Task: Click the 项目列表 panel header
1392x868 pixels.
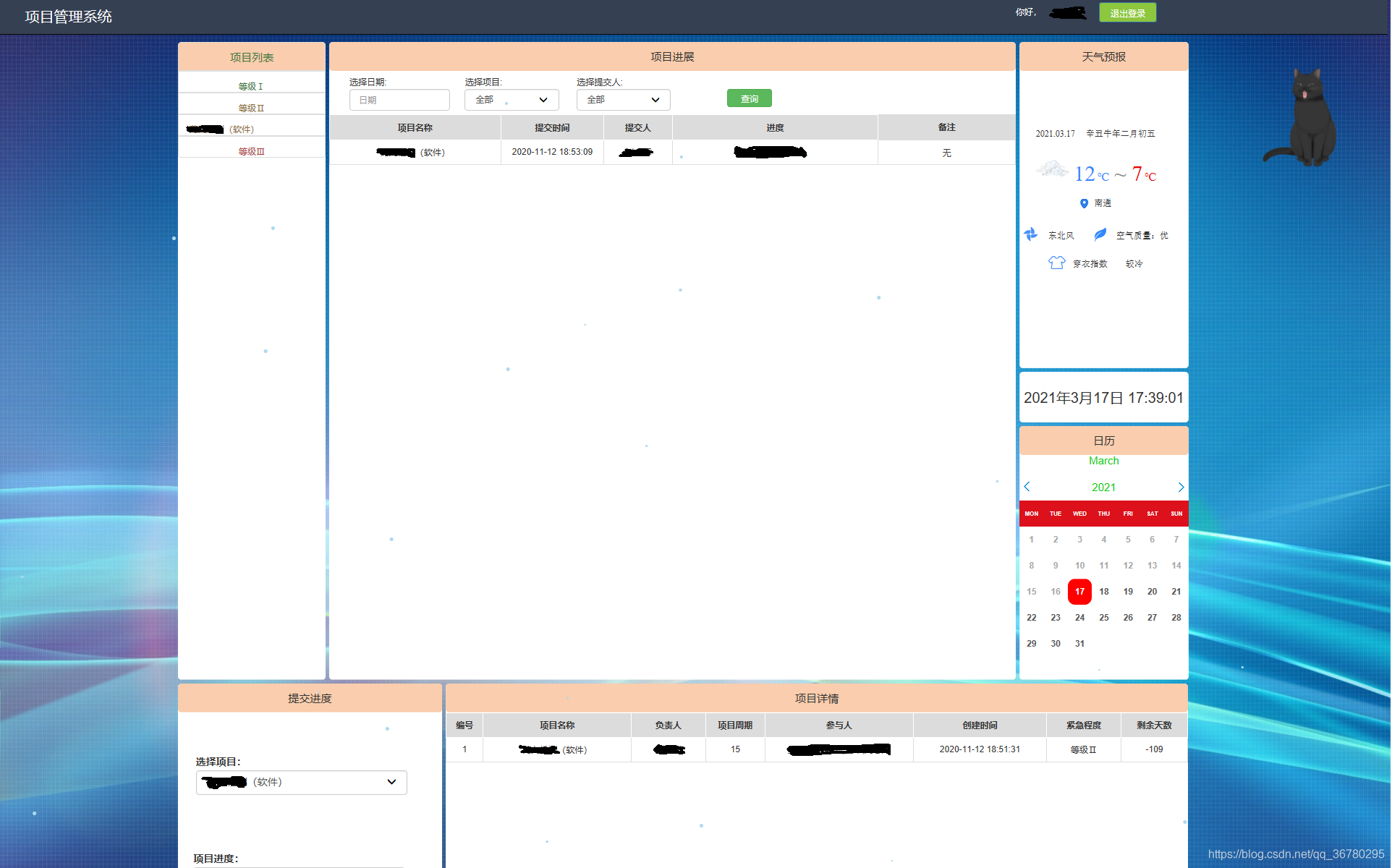Action: click(x=252, y=57)
